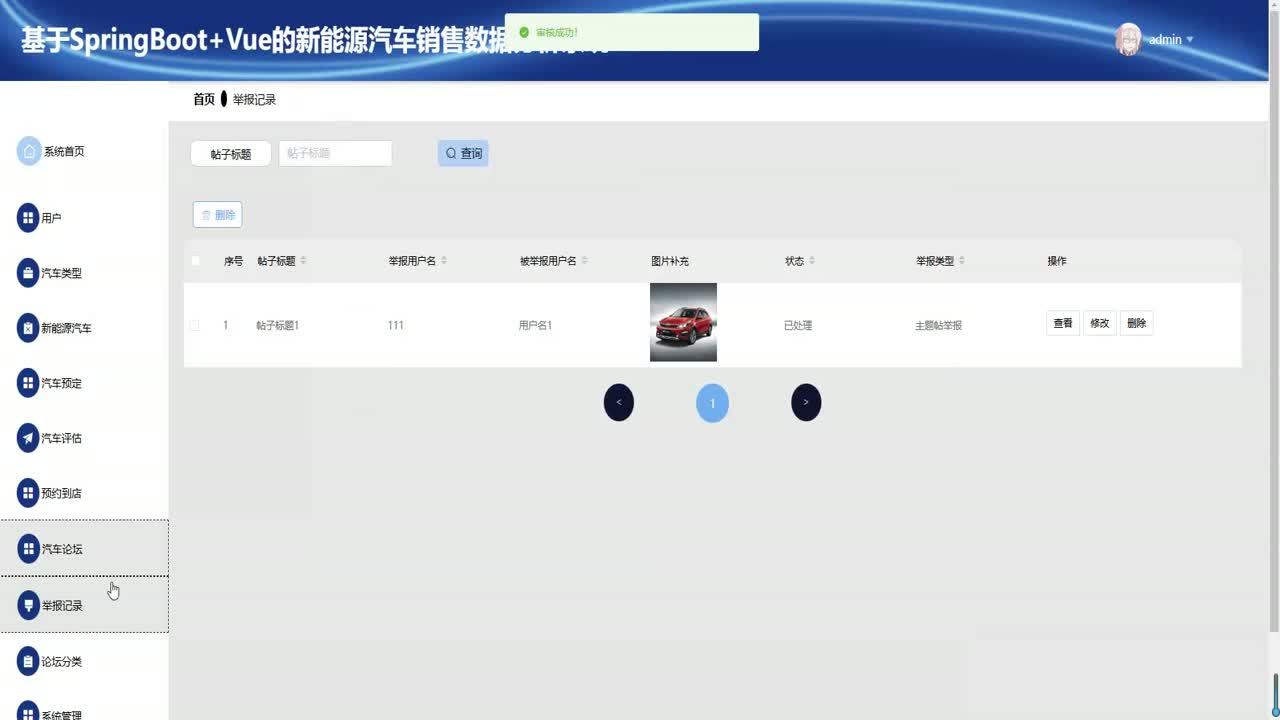Click the 首页 breadcrumb link
The height and width of the screenshot is (720, 1280).
(204, 99)
